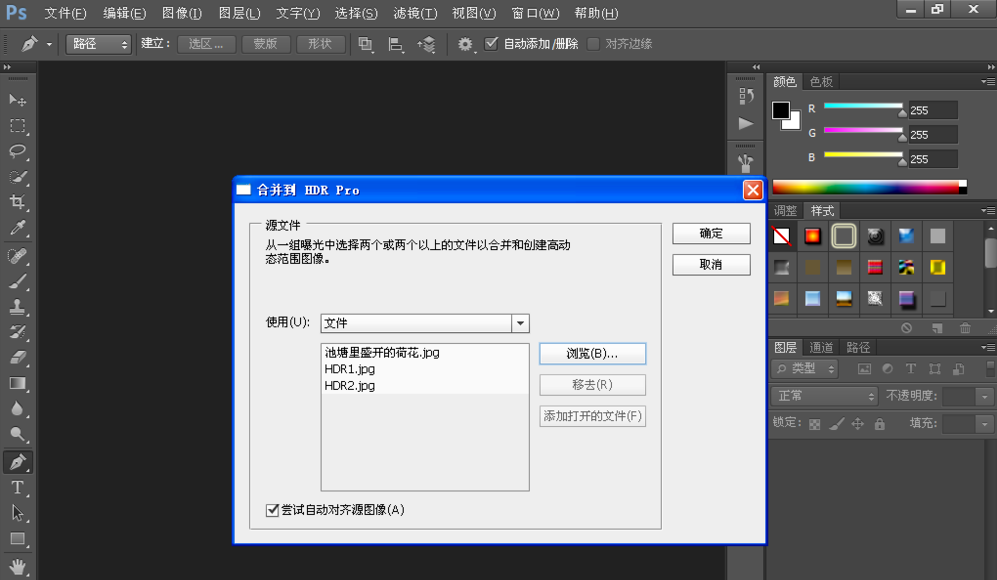997x580 pixels.
Task: Open the 使用 文件 dropdown
Action: 519,323
